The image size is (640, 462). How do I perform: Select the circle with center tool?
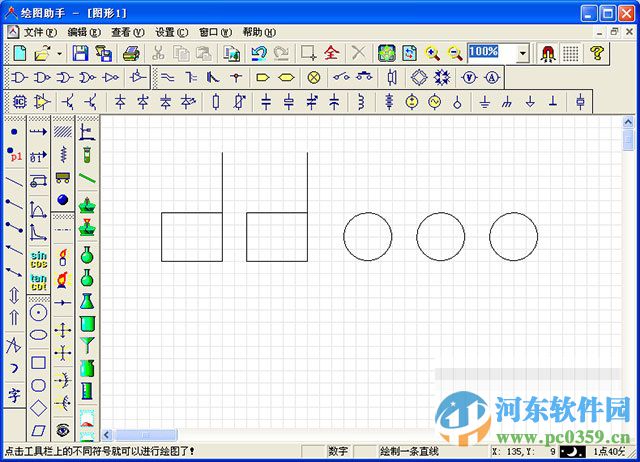(39, 313)
